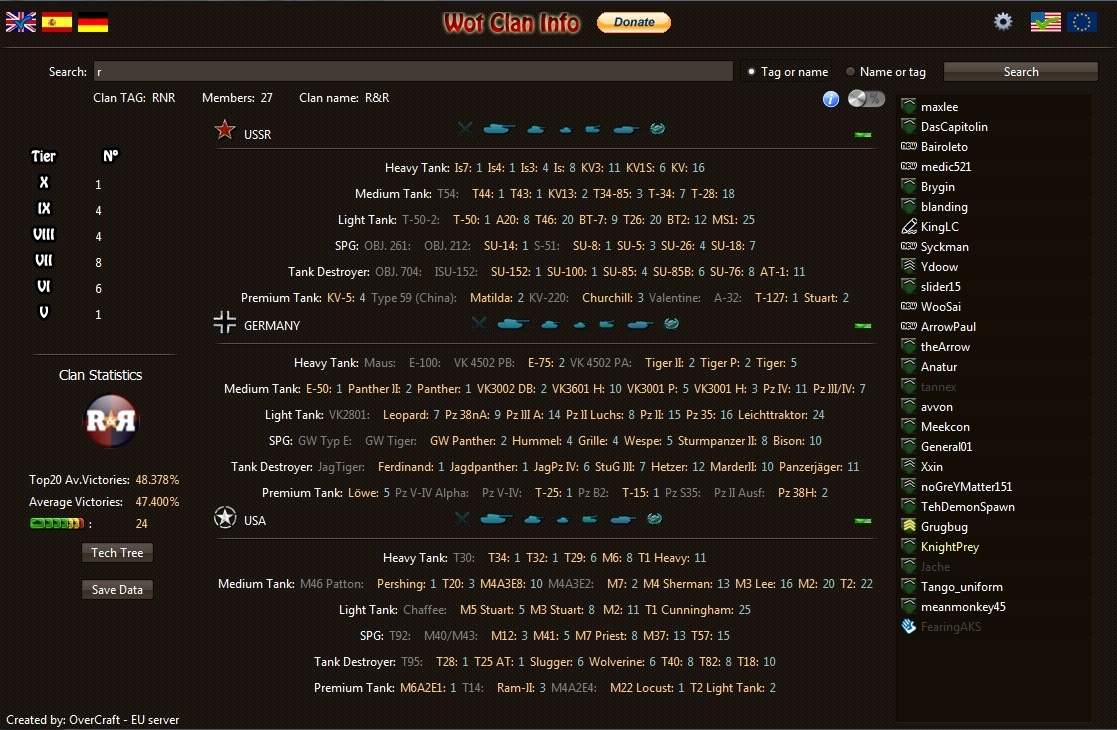Image resolution: width=1117 pixels, height=730 pixels.
Task: Select member Grugbug in list
Action: point(944,527)
